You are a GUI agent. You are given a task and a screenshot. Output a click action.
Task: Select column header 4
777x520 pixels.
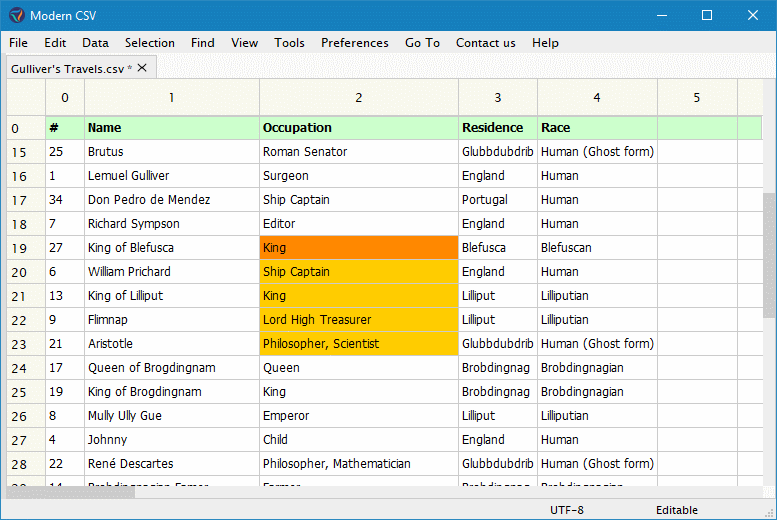tap(597, 98)
